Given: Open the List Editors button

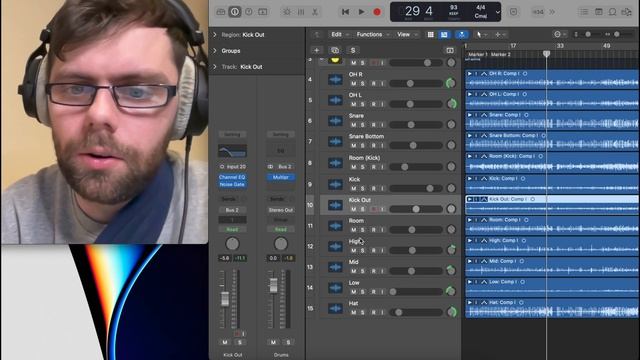Looking at the screenshot, I should pos(584,12).
